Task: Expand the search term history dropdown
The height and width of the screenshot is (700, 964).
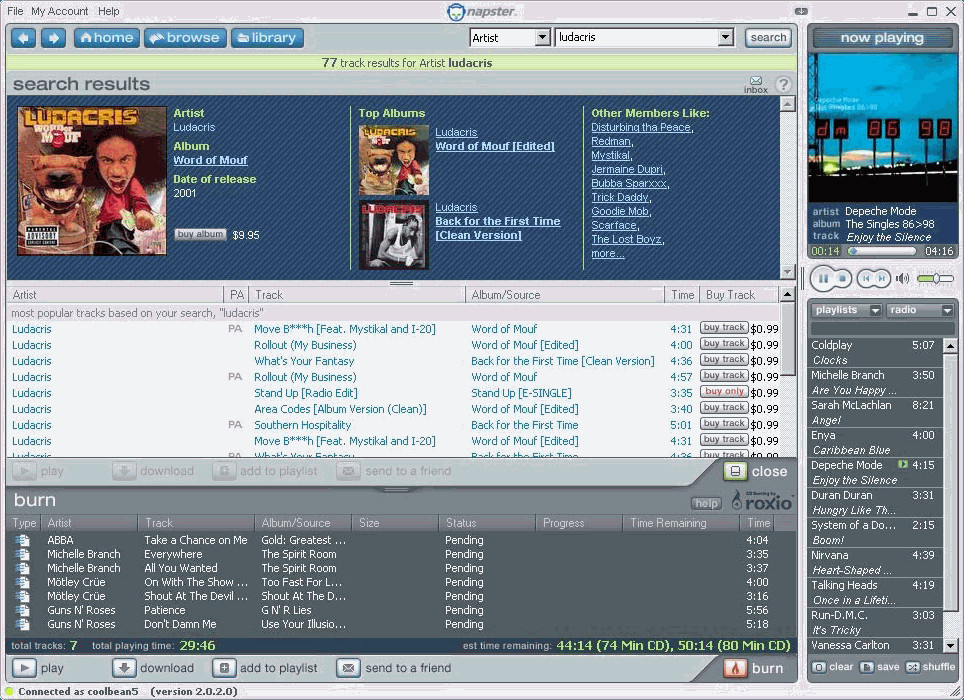Action: click(x=725, y=37)
